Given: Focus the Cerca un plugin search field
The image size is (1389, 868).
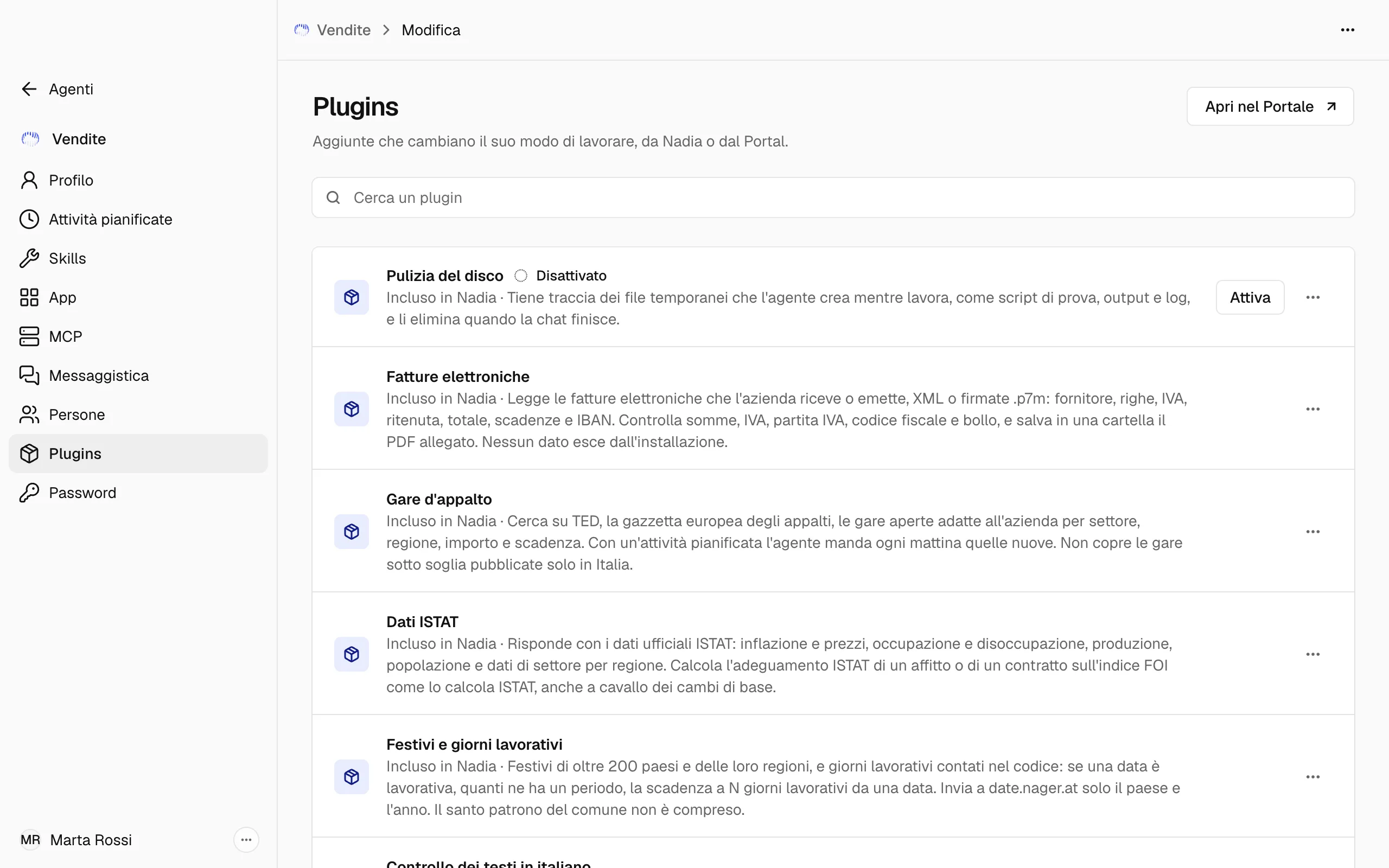Looking at the screenshot, I should coord(833,197).
